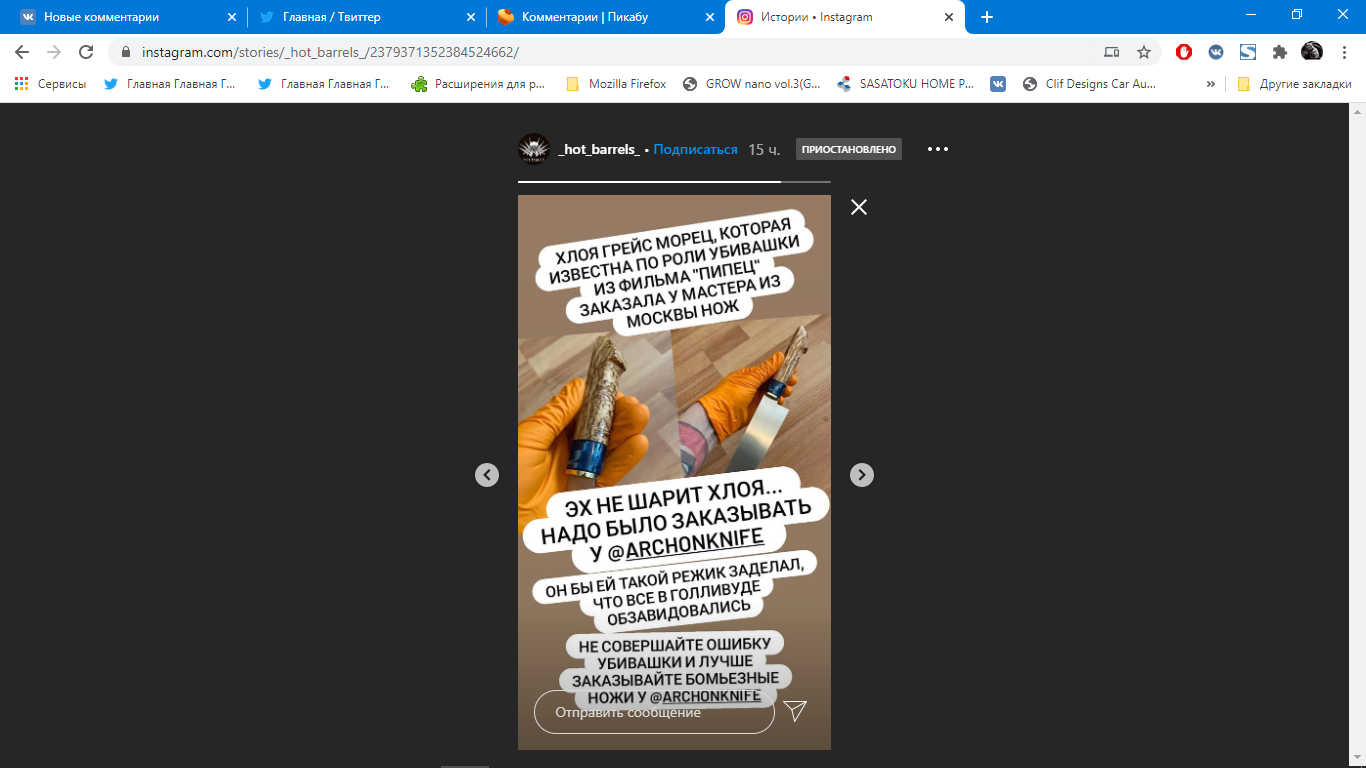Go back to the previous story

(487, 475)
